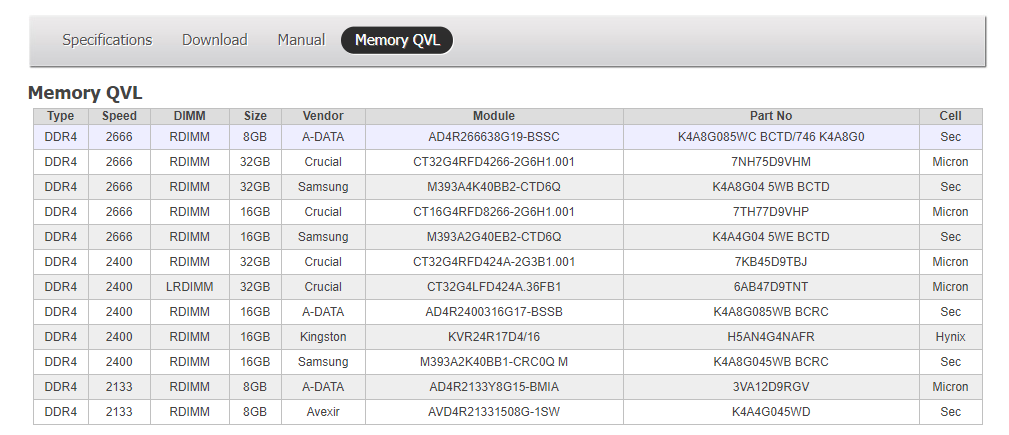Select module AVD4R21331508G-1SW
1009x435 pixels.
[x=494, y=412]
